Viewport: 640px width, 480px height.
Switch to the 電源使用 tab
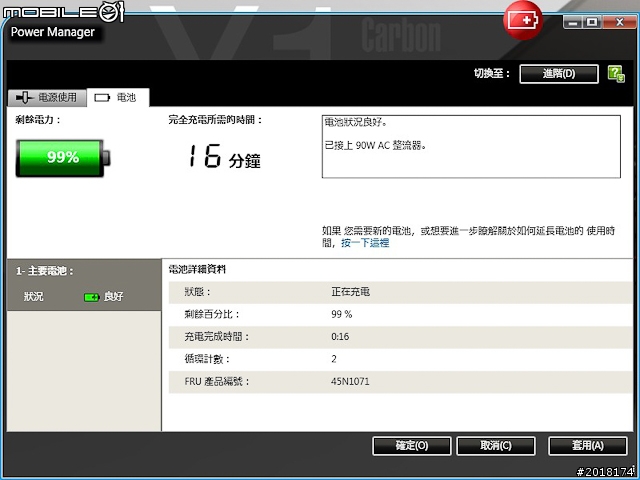coord(47,98)
